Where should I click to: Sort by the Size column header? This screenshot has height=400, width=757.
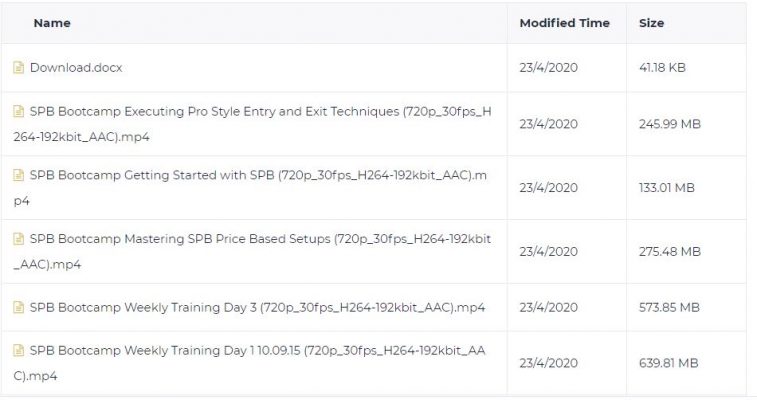[x=651, y=23]
